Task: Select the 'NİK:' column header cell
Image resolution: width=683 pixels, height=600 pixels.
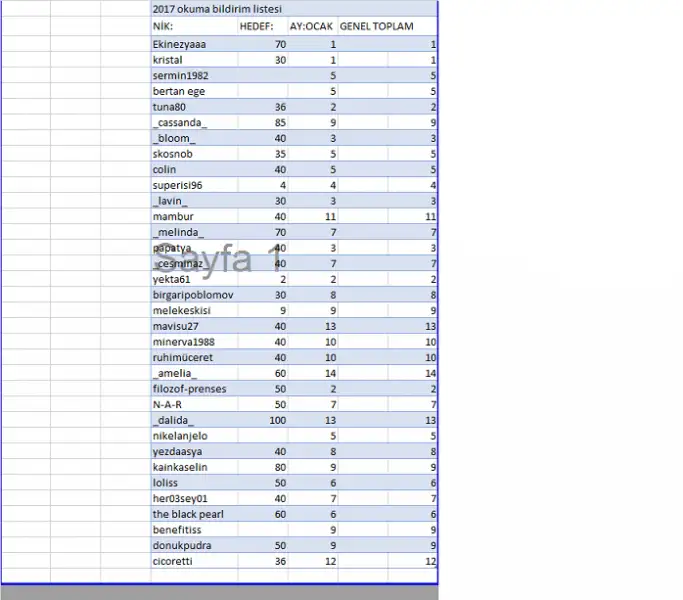Action: 192,25
